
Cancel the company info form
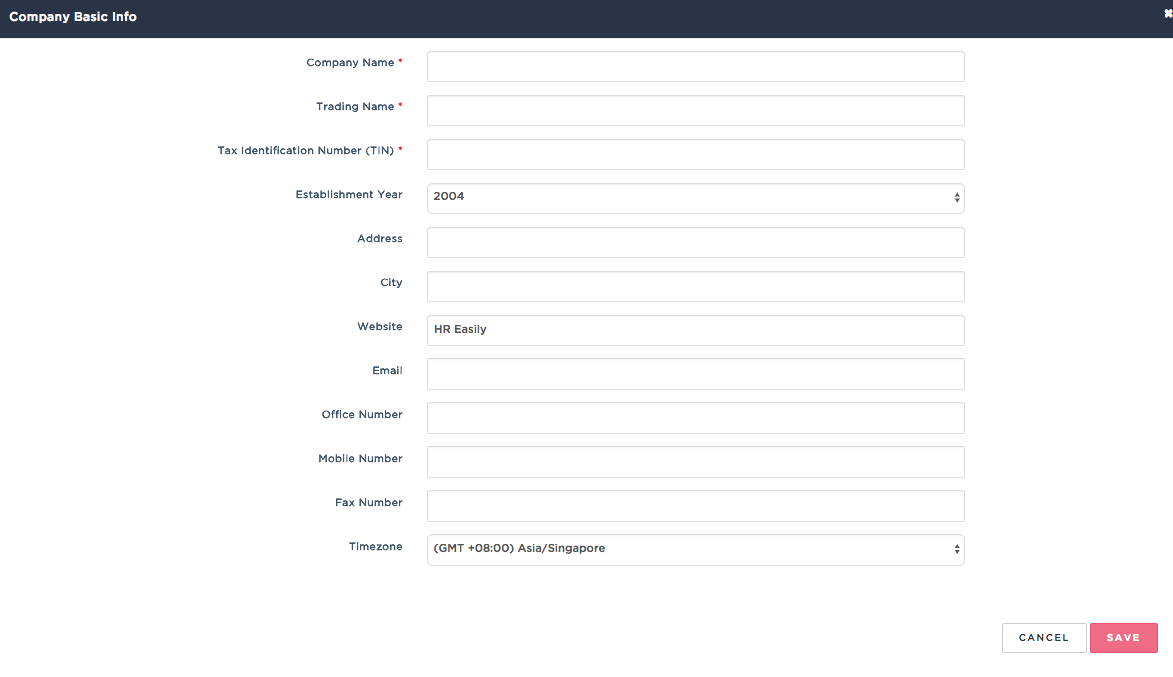click(1044, 638)
